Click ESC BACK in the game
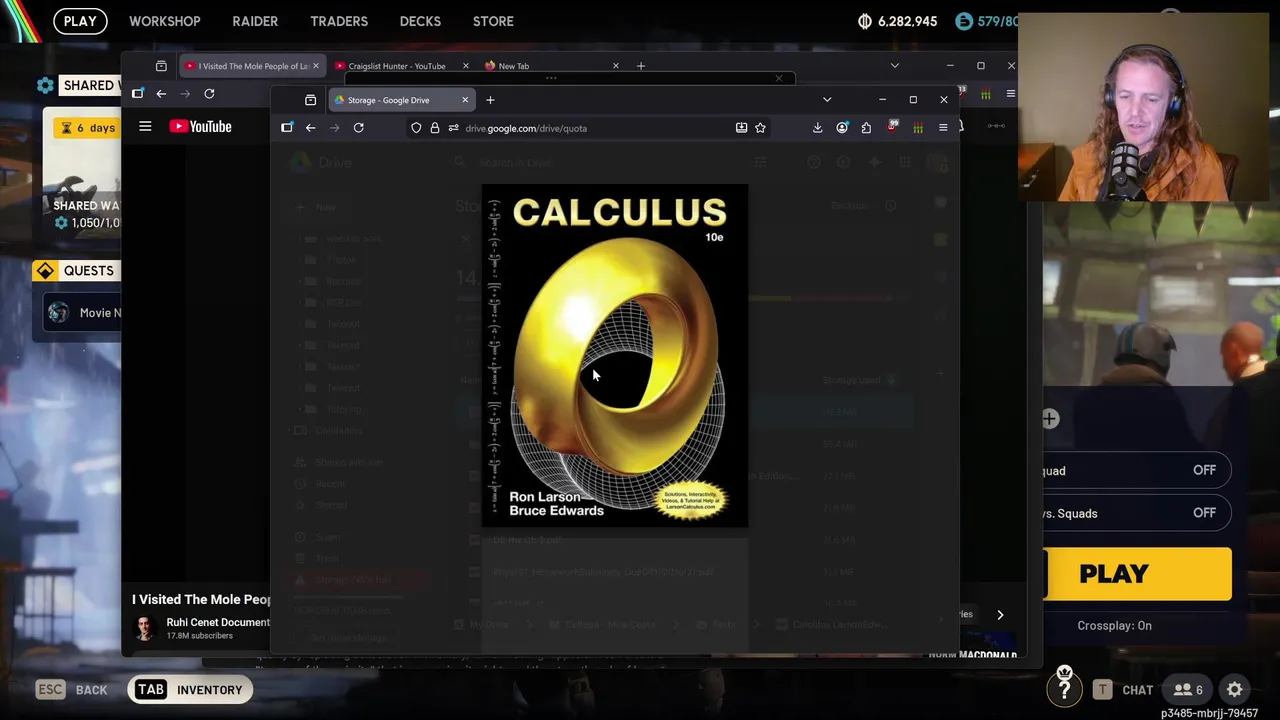The width and height of the screenshot is (1280, 720). (x=72, y=690)
